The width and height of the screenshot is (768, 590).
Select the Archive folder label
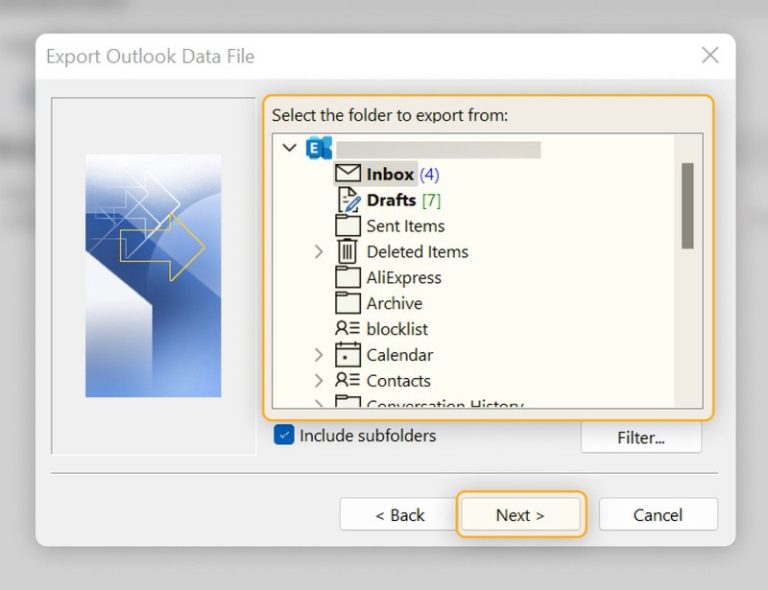[394, 303]
